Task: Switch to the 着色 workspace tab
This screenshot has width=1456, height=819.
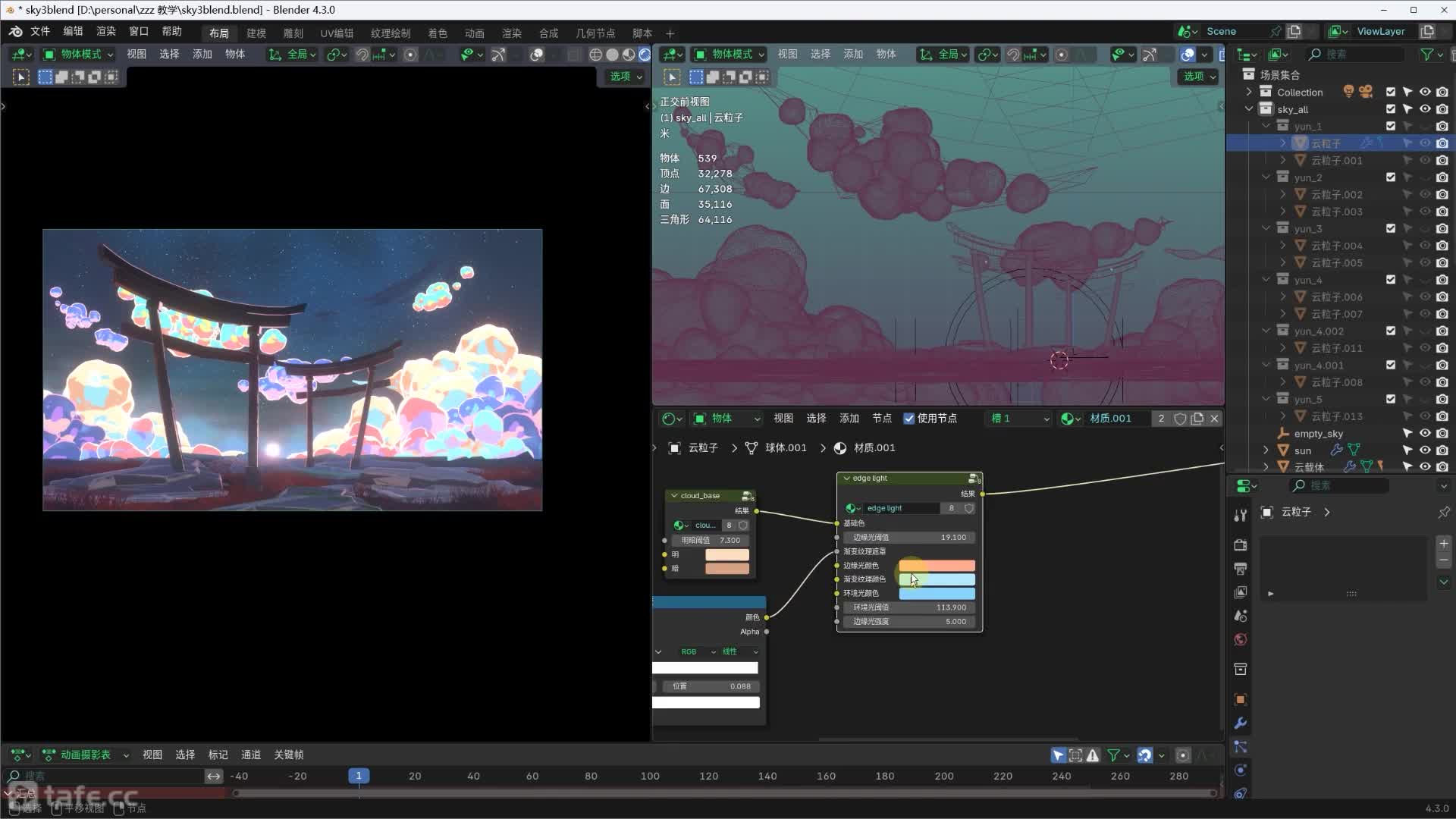Action: coord(438,33)
